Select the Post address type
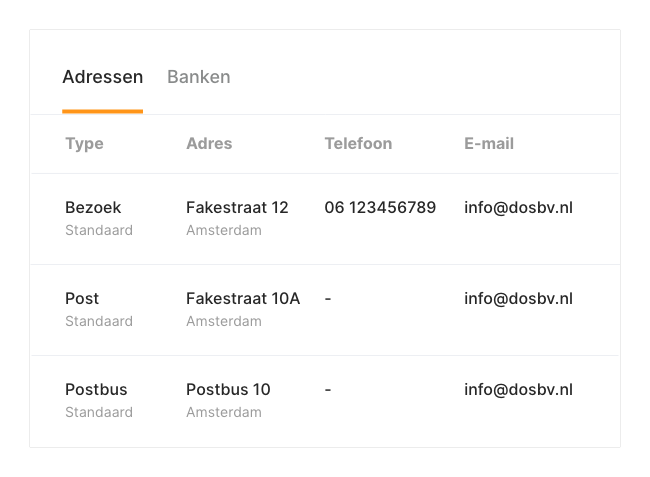Image resolution: width=650 pixels, height=477 pixels. coord(82,299)
